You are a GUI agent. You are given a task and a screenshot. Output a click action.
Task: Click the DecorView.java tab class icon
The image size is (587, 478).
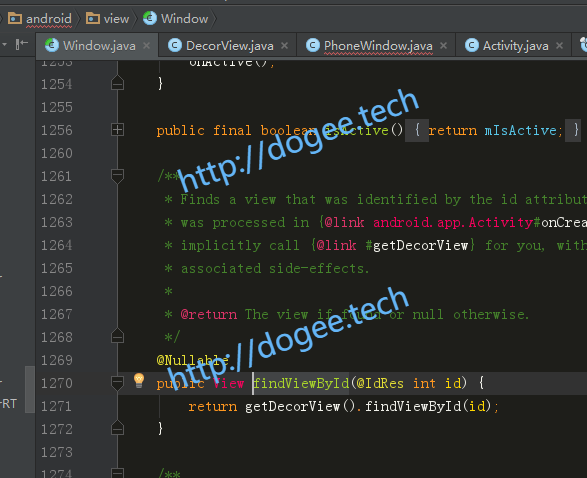(175, 45)
